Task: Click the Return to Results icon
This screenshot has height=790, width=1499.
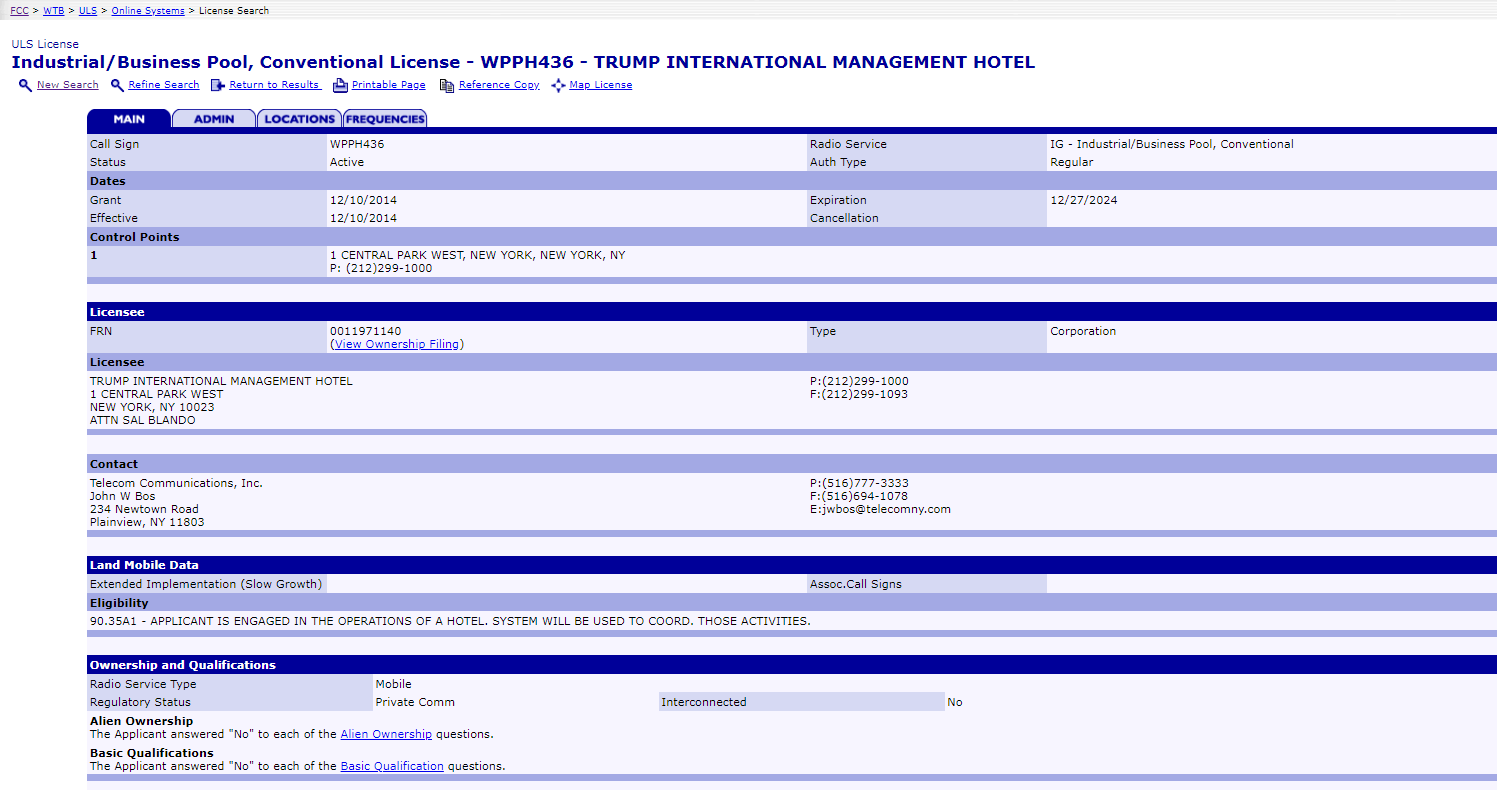Action: 217,85
